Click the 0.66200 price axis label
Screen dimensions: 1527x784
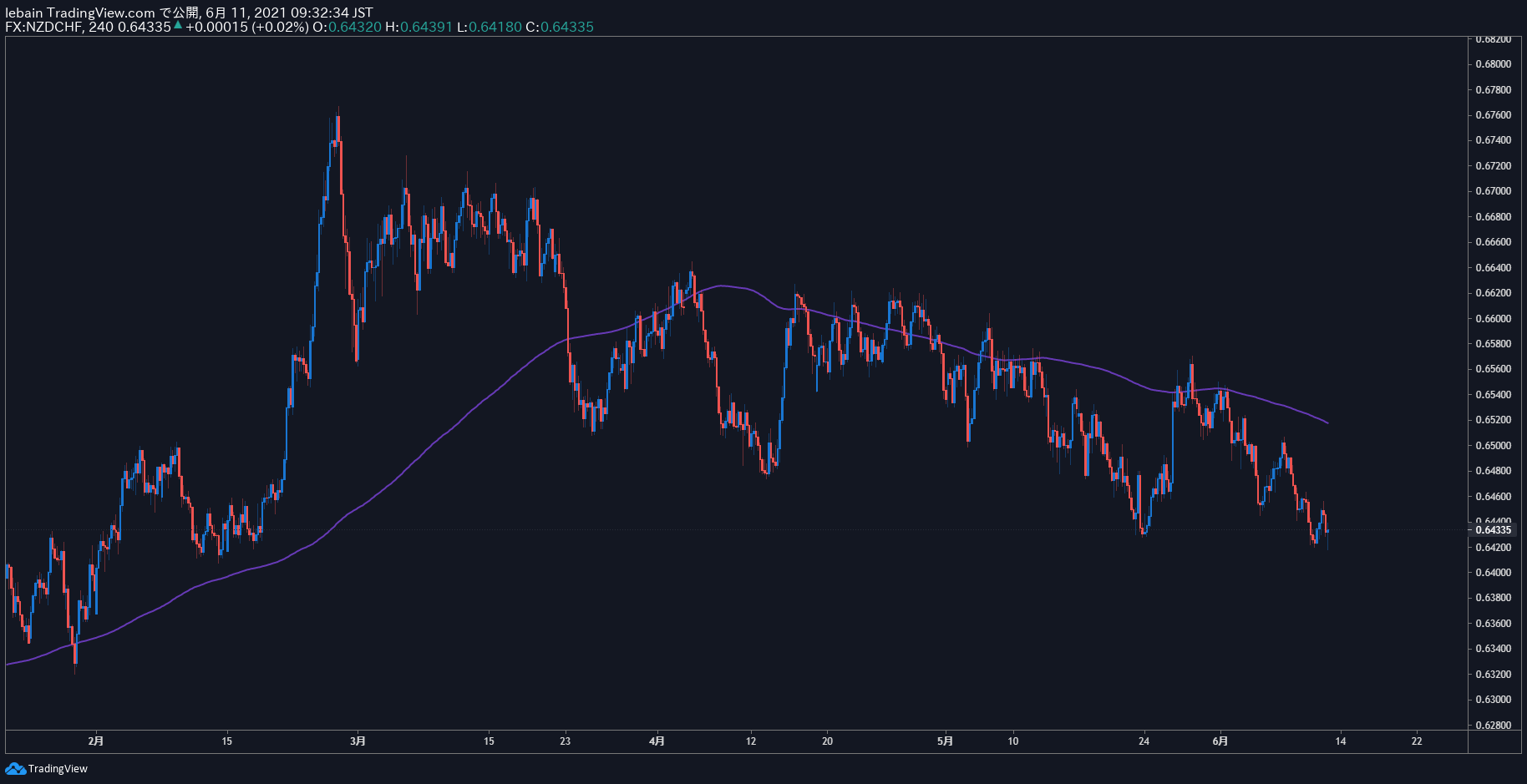tap(1493, 293)
